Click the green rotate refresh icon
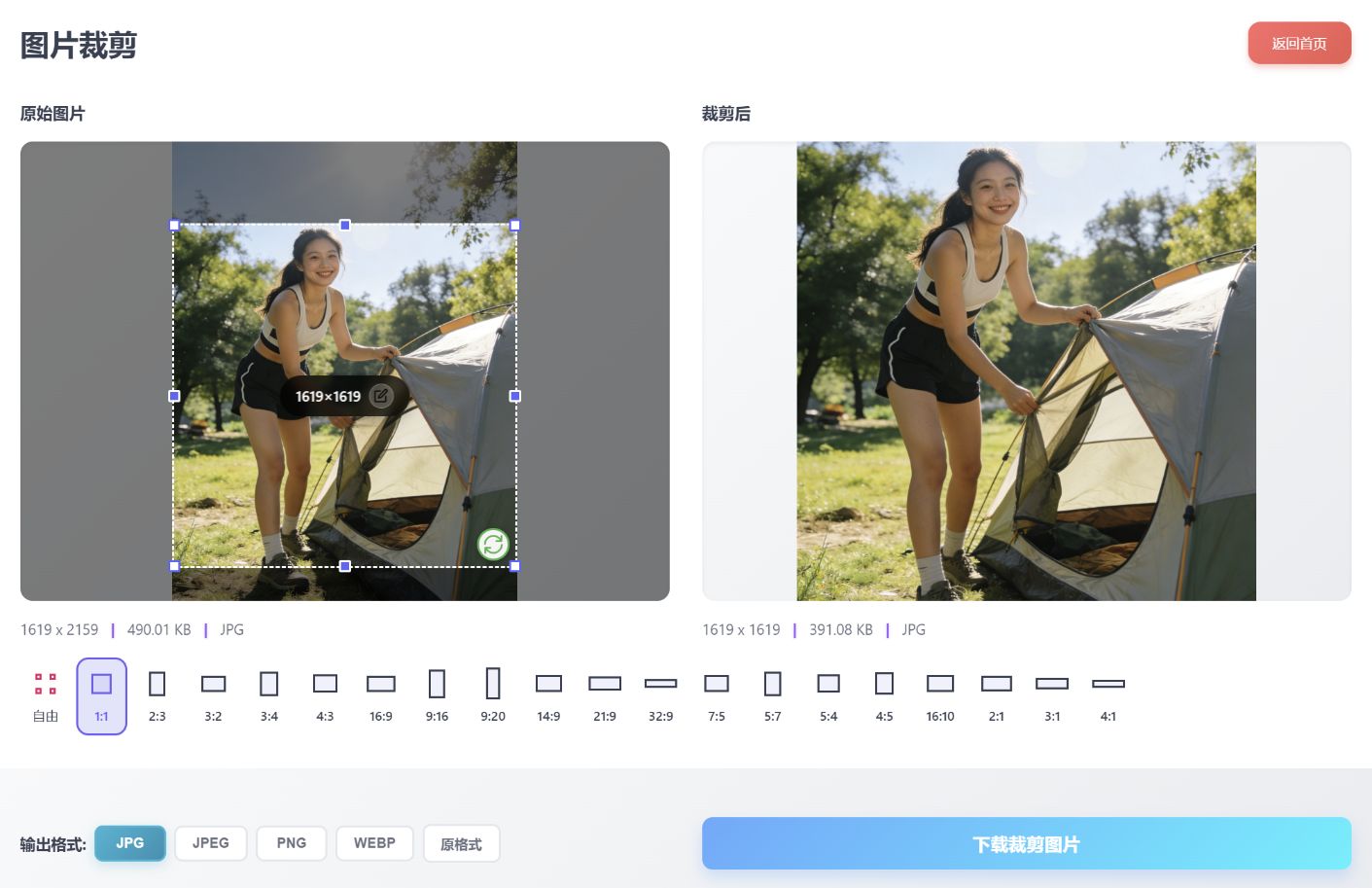 click(493, 545)
